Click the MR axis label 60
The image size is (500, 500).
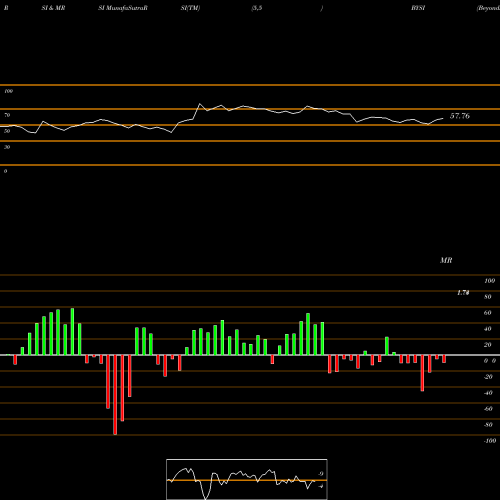pos(488,313)
